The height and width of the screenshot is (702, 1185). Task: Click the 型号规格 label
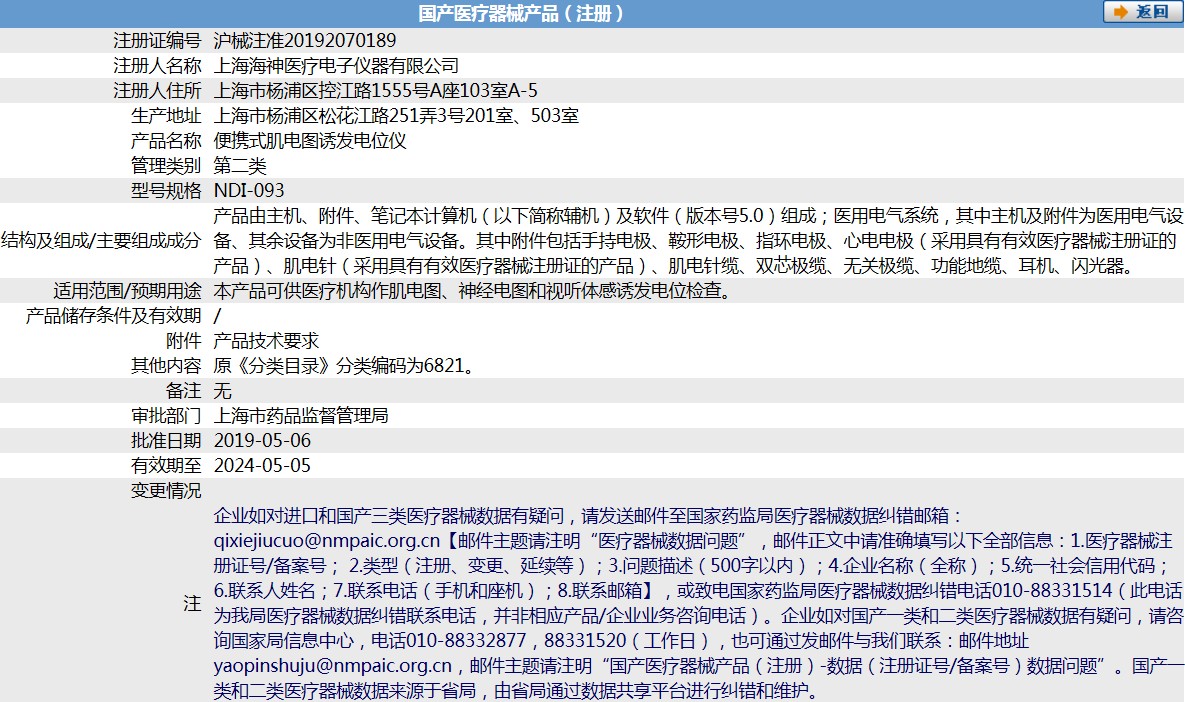pos(166,190)
